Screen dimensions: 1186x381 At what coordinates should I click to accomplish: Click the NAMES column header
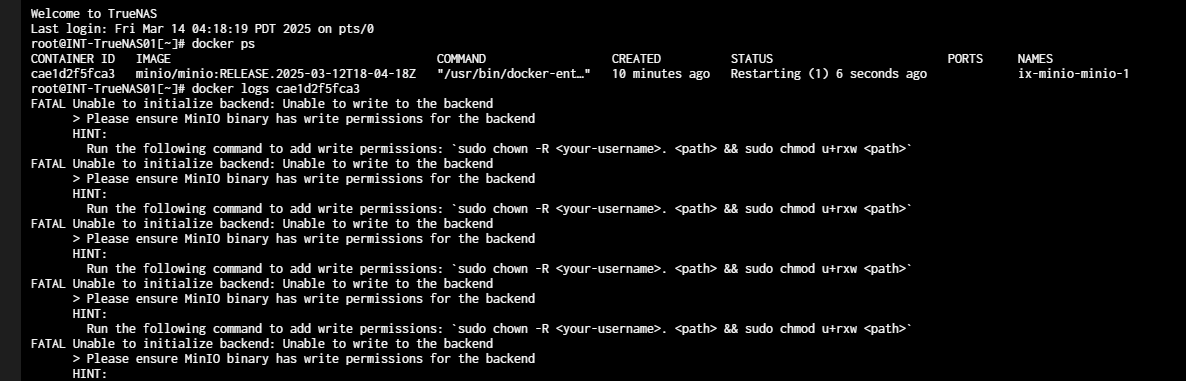1035,58
